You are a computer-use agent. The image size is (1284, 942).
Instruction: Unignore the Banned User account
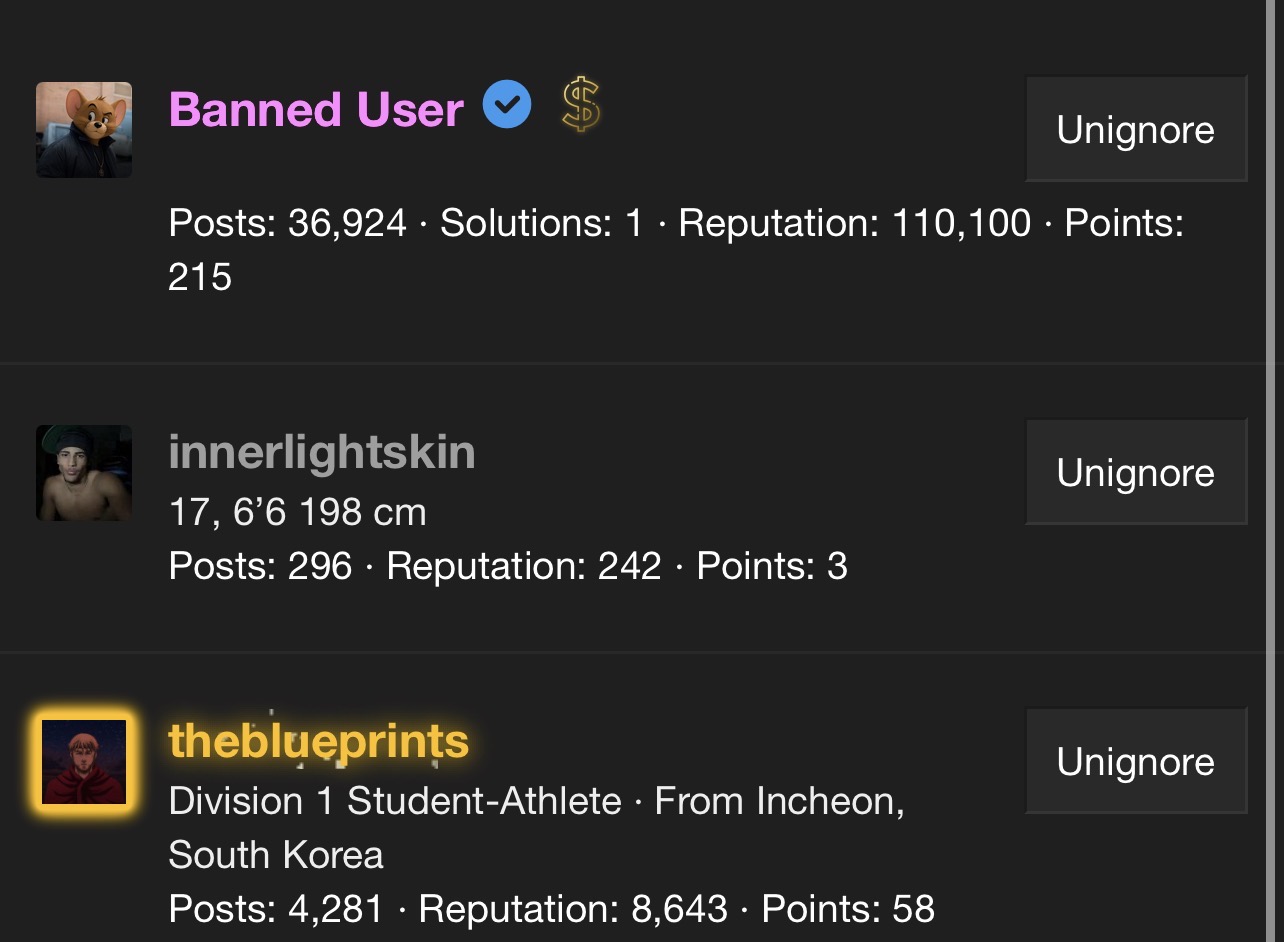1136,129
